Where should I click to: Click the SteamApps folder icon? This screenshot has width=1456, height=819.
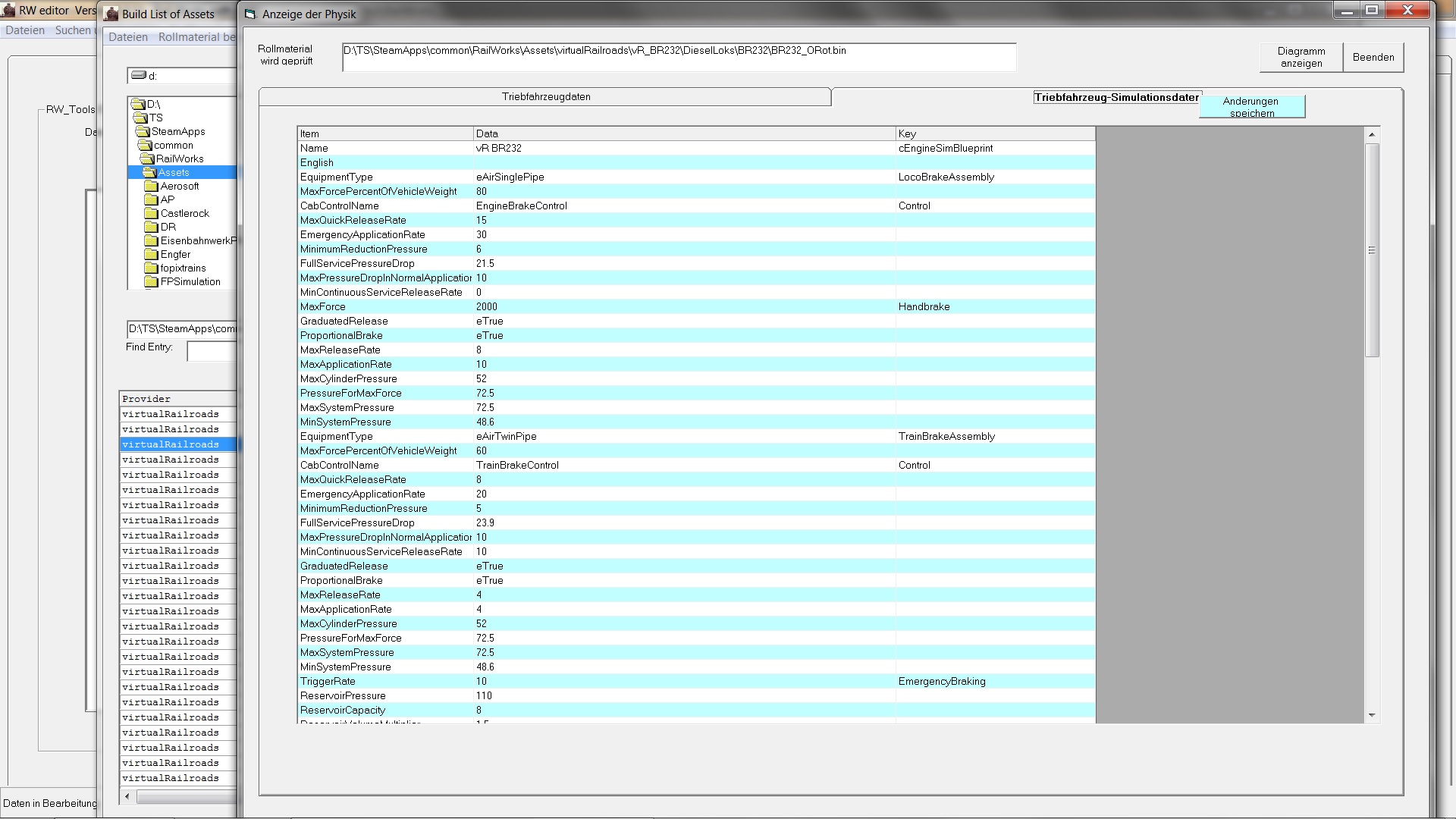[x=142, y=131]
